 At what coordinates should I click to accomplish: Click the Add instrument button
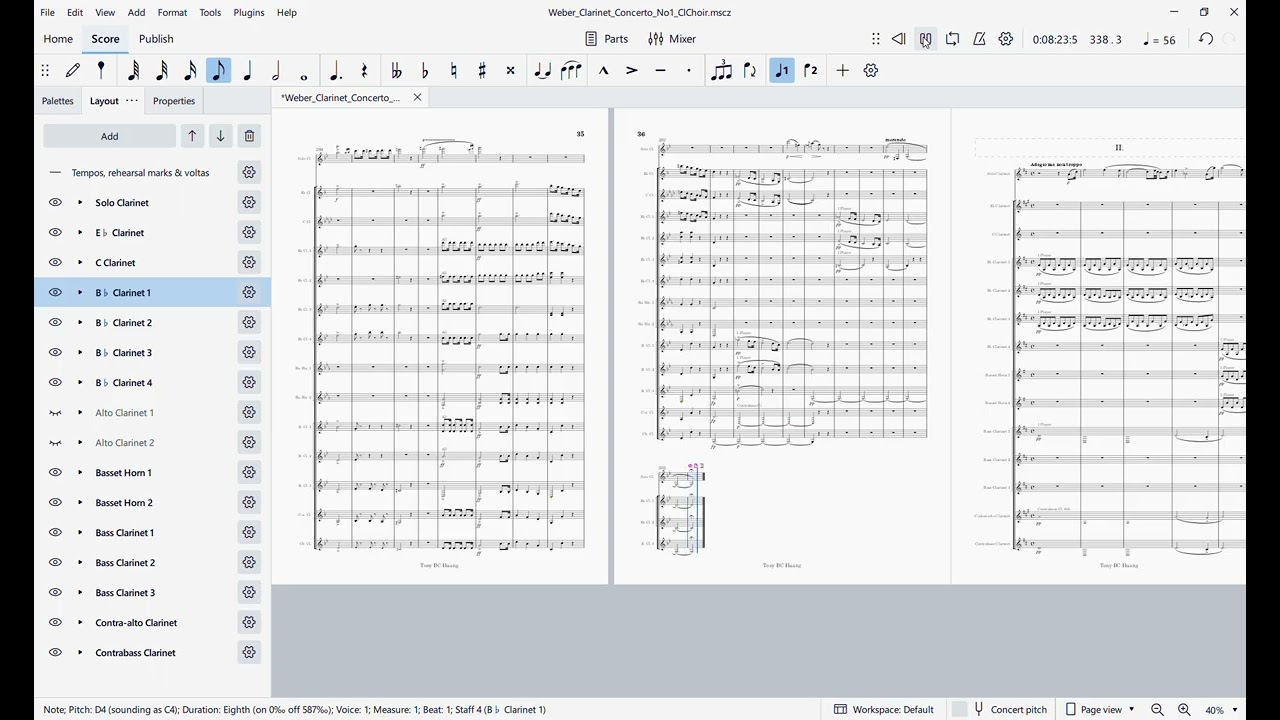pyautogui.click(x=110, y=136)
